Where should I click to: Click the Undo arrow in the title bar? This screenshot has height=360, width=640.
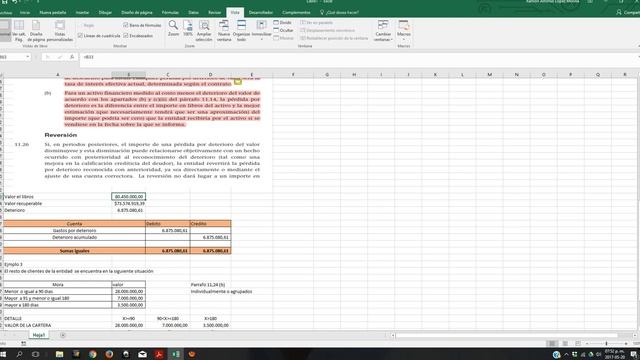click(x=15, y=2)
